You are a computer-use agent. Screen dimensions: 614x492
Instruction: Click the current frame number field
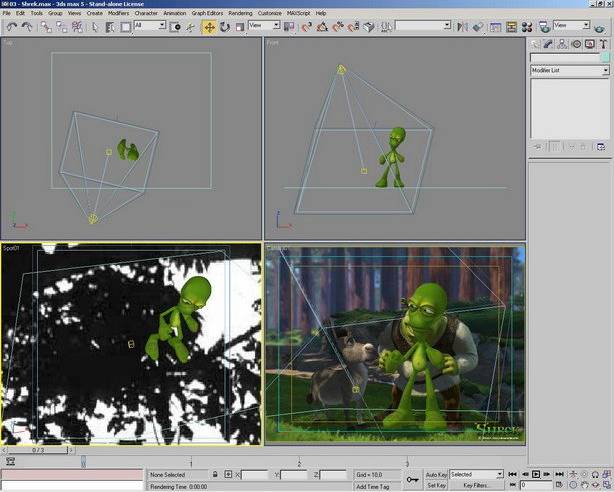(536, 485)
